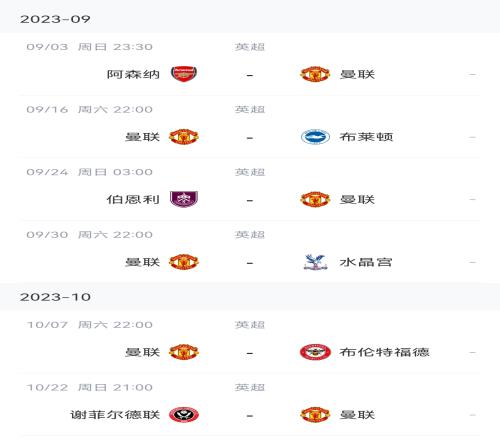Viewport: 500px width, 440px height.
Task: Open team name 布莱顿
Action: (366, 137)
